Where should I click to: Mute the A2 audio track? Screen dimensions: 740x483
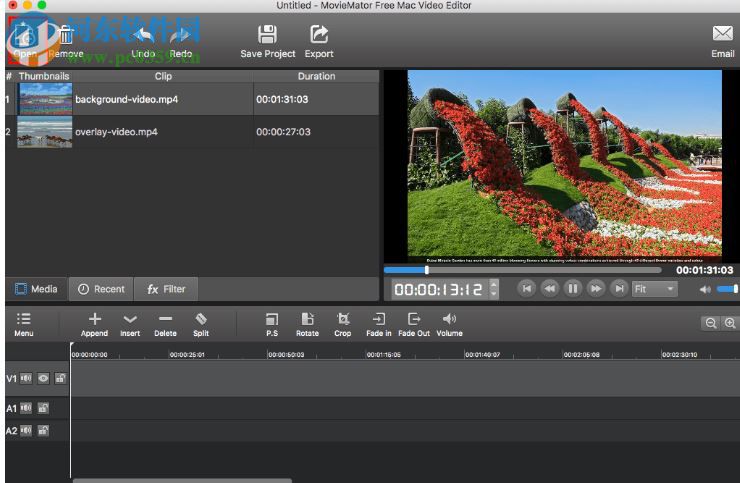(x=26, y=431)
